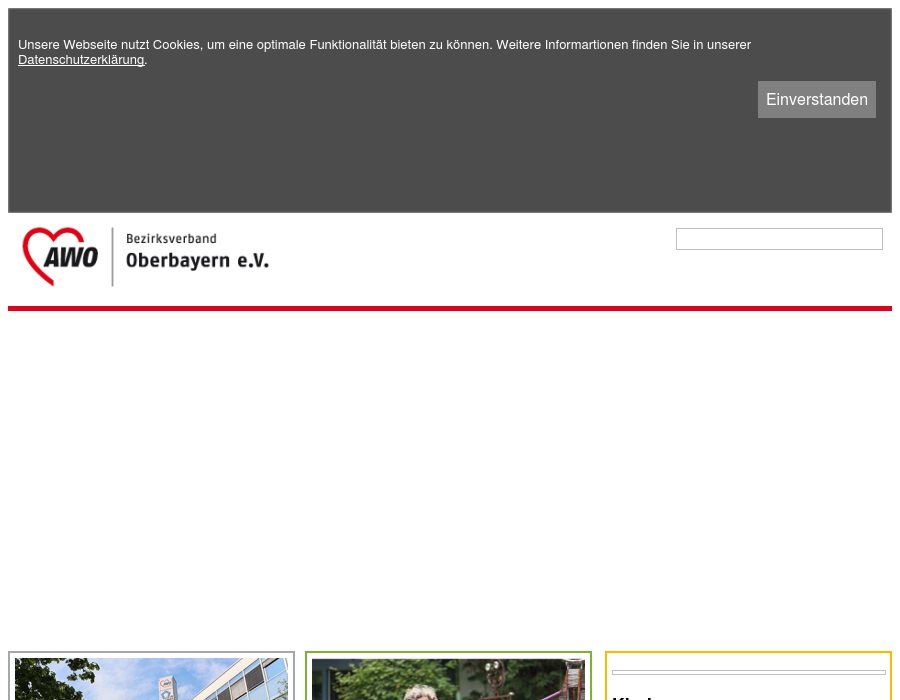Click the cookie notice text area
Image resolution: width=900 pixels, height=700 pixels.
pos(385,44)
